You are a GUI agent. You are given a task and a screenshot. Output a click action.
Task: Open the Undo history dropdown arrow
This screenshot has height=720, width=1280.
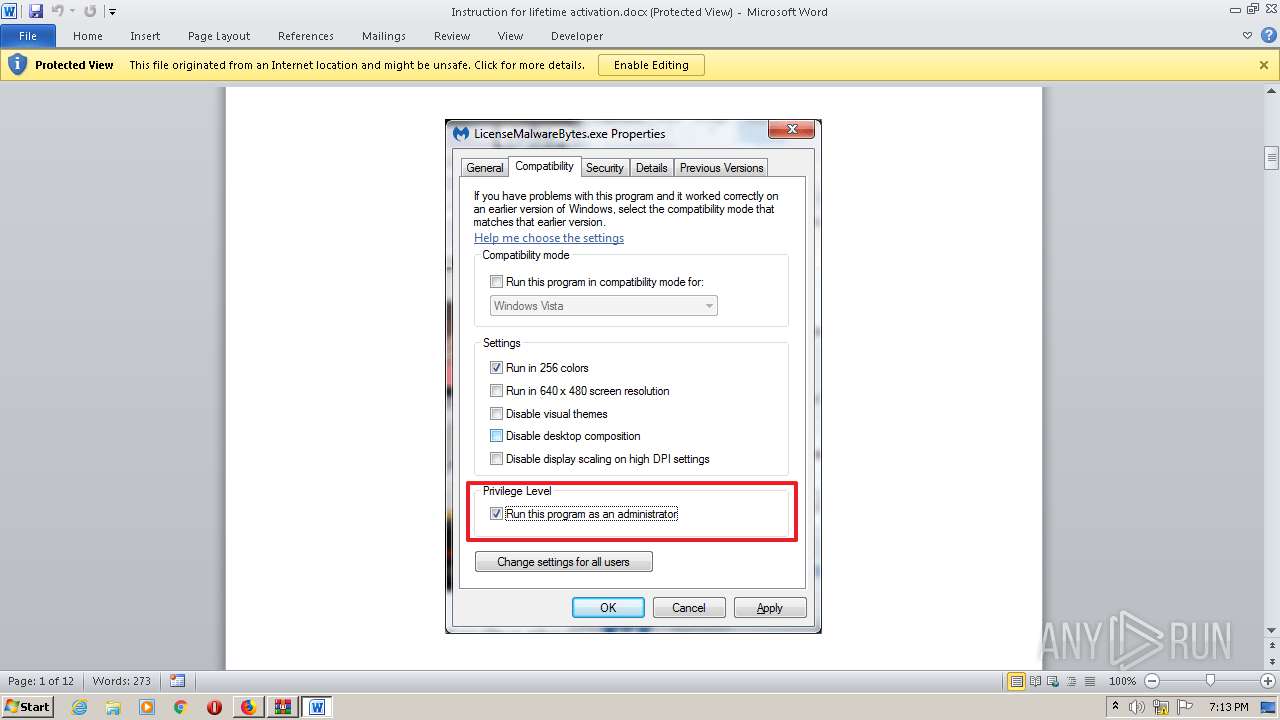[x=73, y=12]
